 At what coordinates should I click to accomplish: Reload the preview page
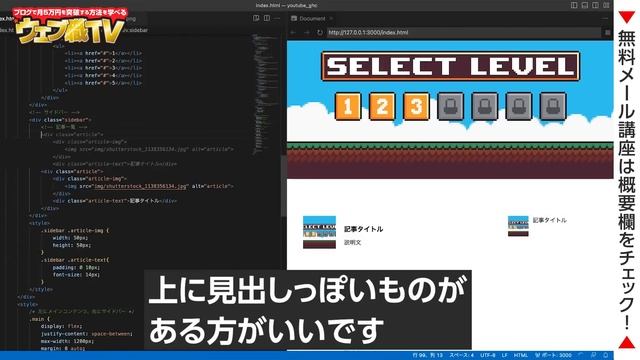(320, 32)
